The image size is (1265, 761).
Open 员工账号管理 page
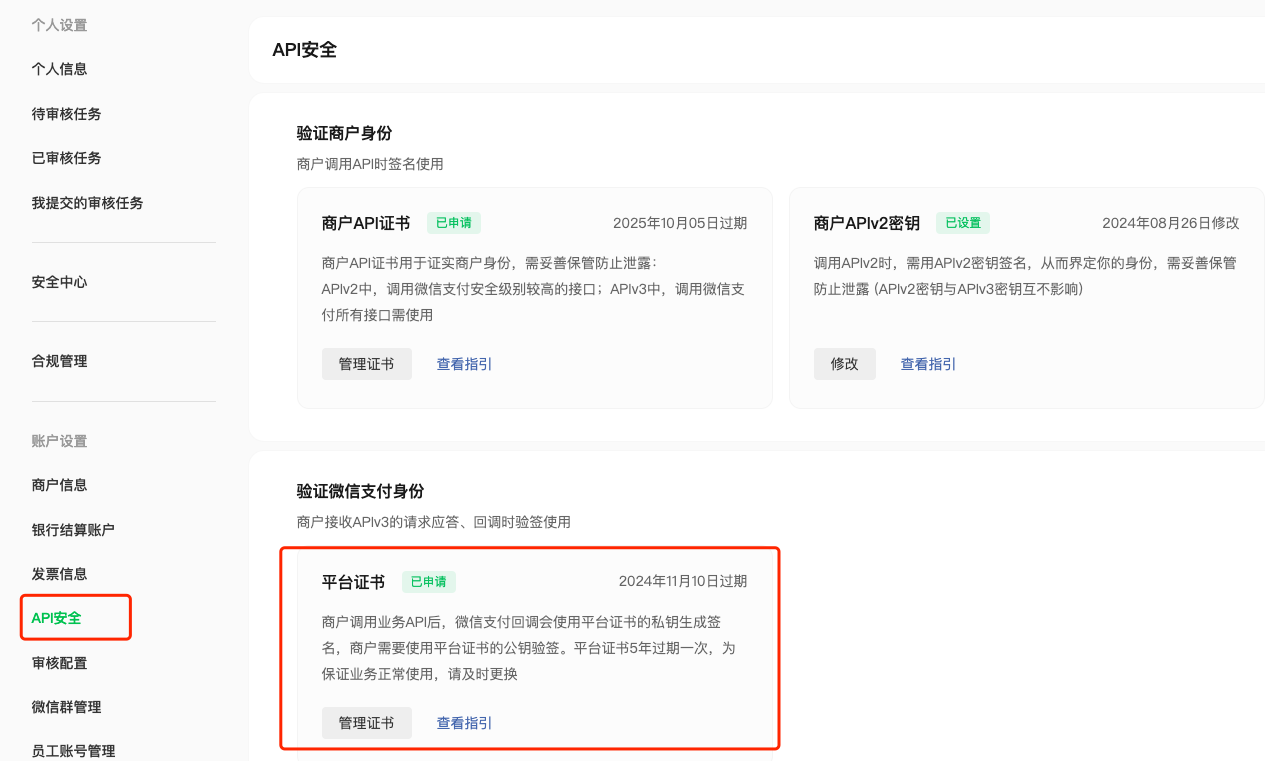point(73,751)
